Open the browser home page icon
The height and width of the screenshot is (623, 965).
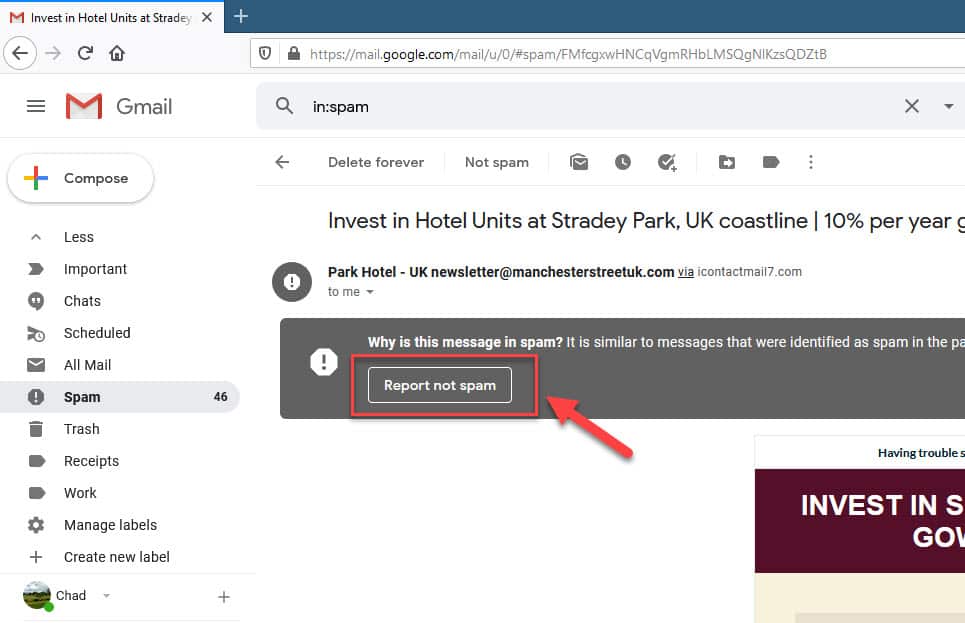coord(117,54)
